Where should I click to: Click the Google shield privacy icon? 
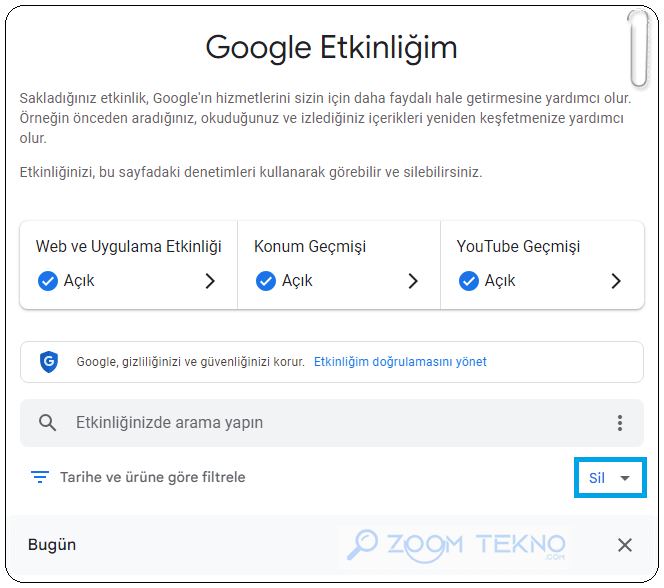pyautogui.click(x=49, y=362)
